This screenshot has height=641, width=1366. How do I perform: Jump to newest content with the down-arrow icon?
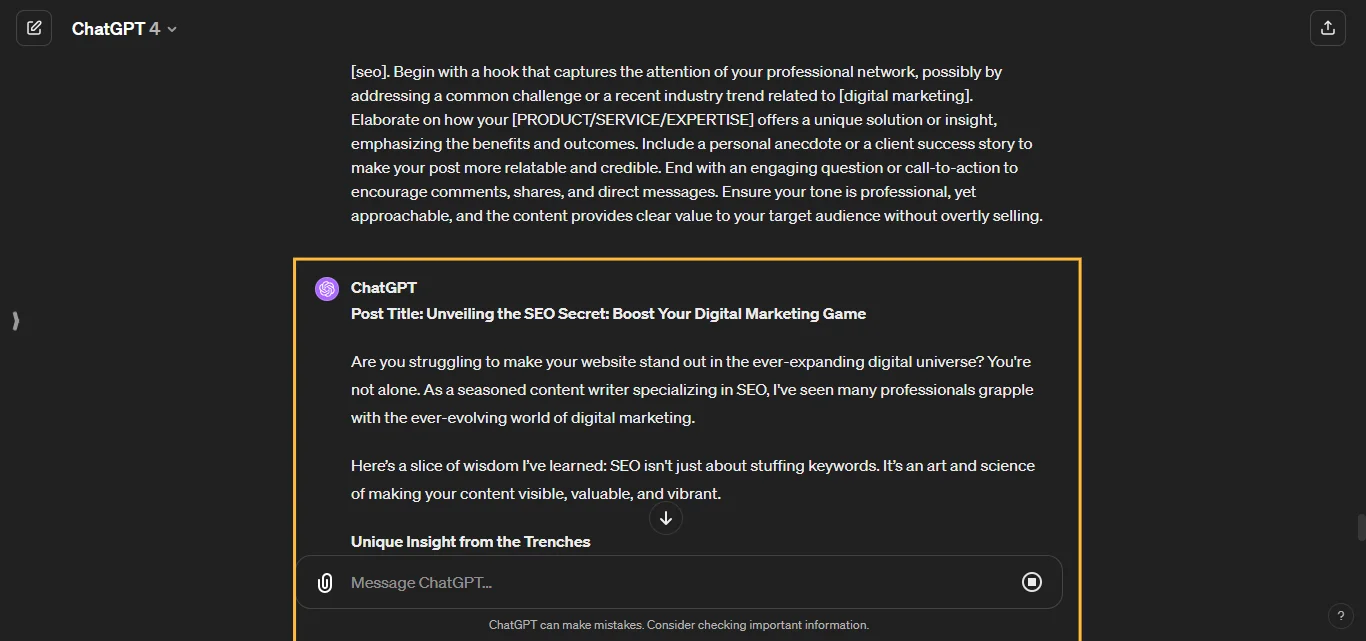[665, 518]
